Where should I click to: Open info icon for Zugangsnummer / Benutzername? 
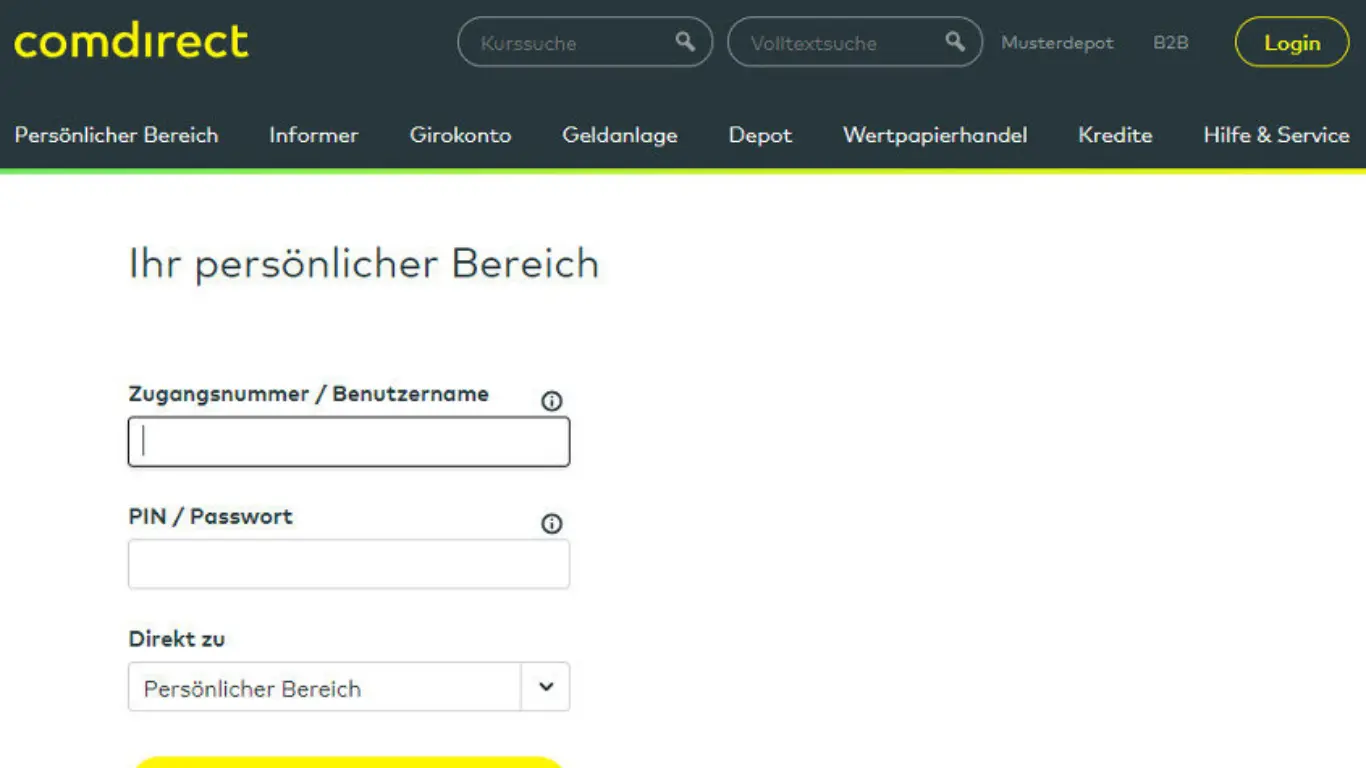pyautogui.click(x=552, y=401)
